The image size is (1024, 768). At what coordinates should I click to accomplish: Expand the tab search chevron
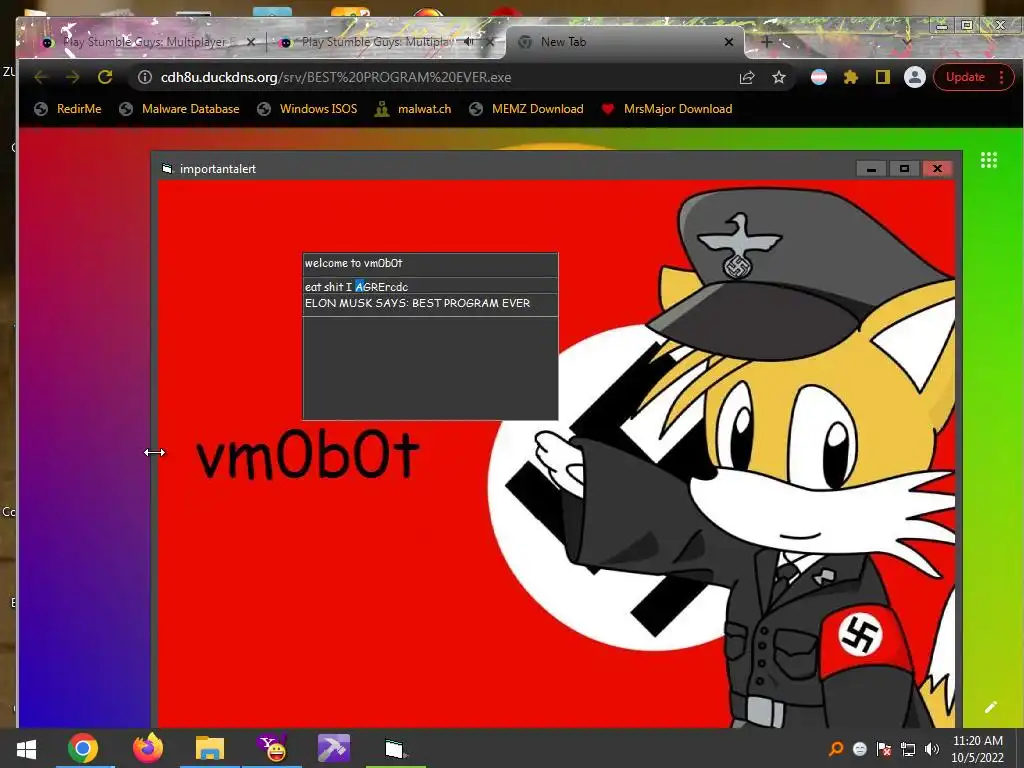click(x=907, y=42)
